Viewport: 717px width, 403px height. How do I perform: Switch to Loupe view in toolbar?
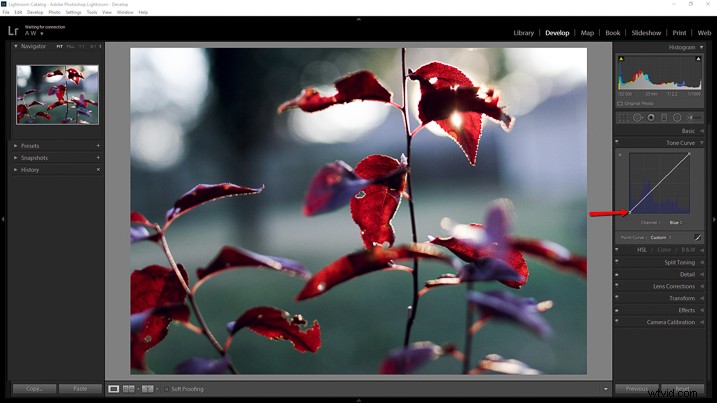(x=113, y=389)
